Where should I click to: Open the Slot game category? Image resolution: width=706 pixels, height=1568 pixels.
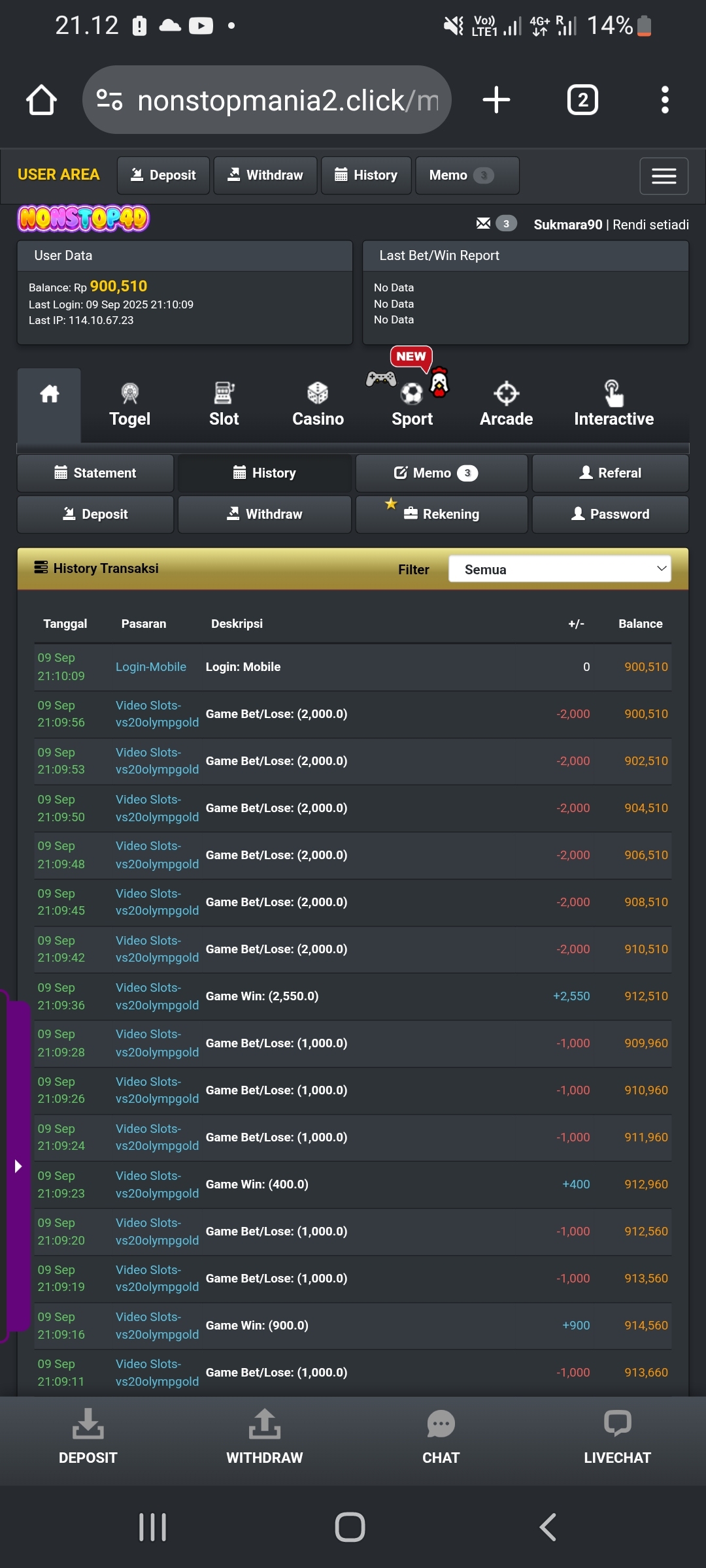pyautogui.click(x=224, y=405)
